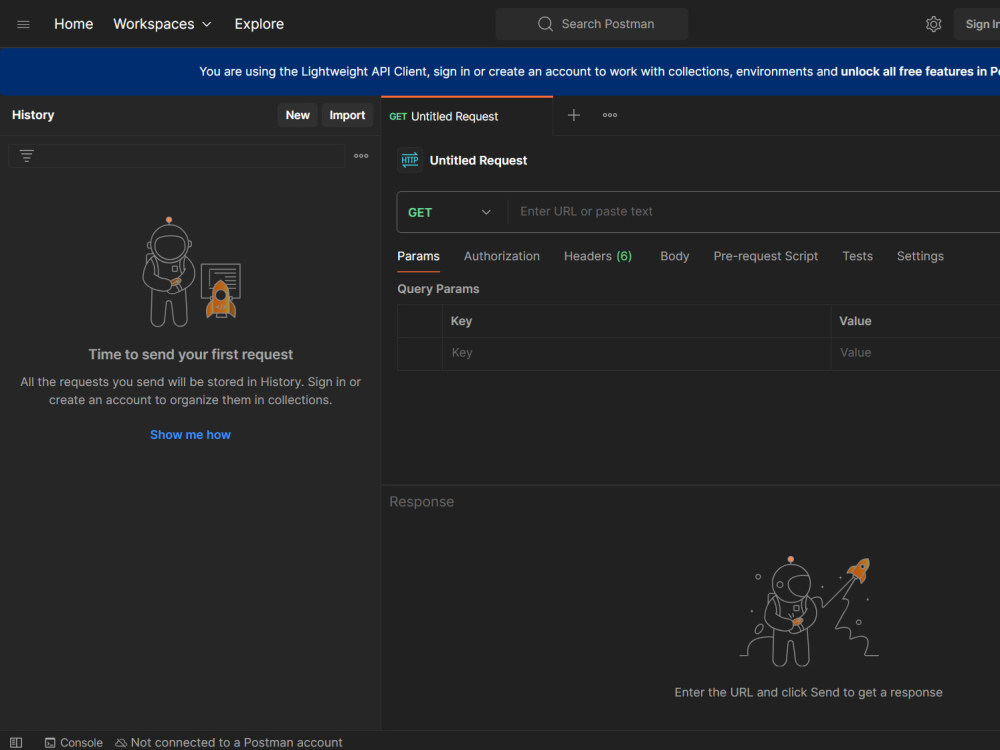Click the New button
This screenshot has width=1000, height=750.
(x=297, y=115)
